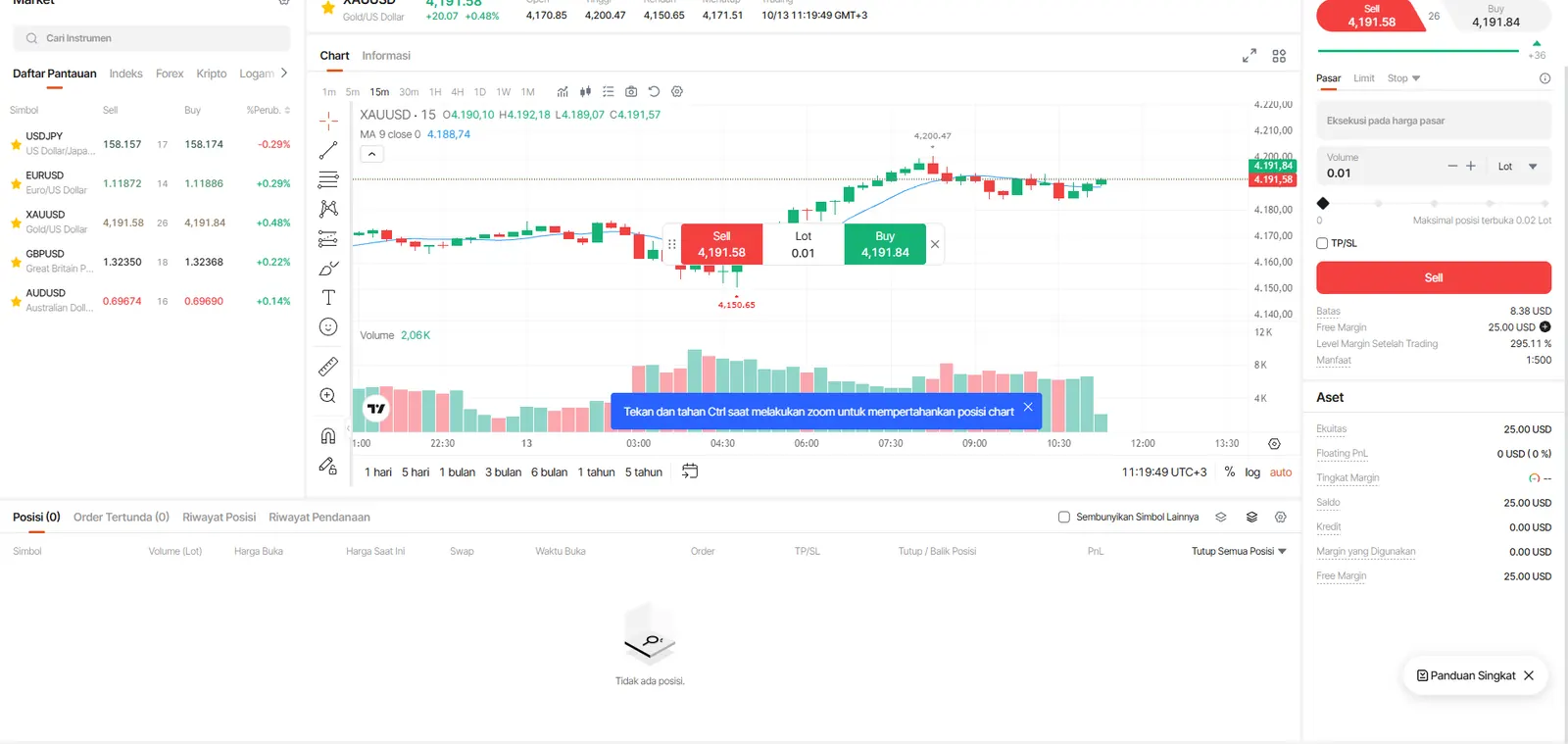The height and width of the screenshot is (744, 1568).
Task: Select the Limit order tab
Action: (x=1364, y=78)
